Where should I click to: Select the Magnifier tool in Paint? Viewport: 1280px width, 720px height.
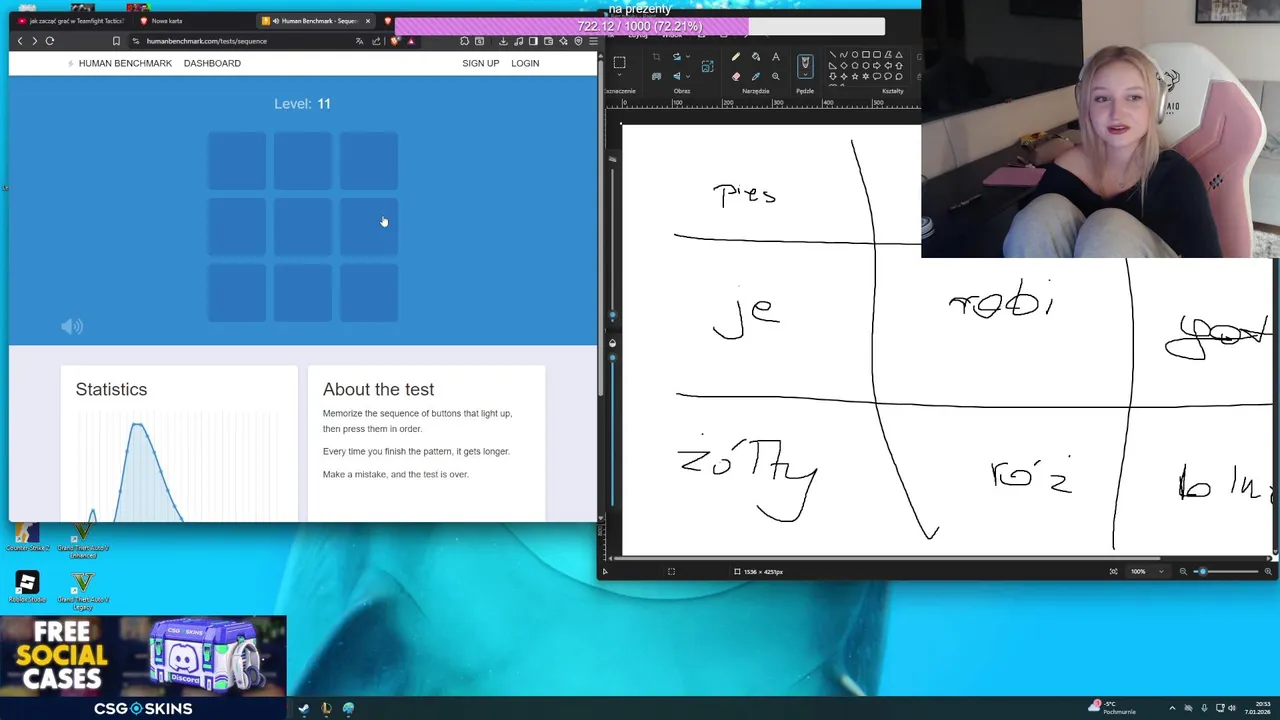(776, 77)
